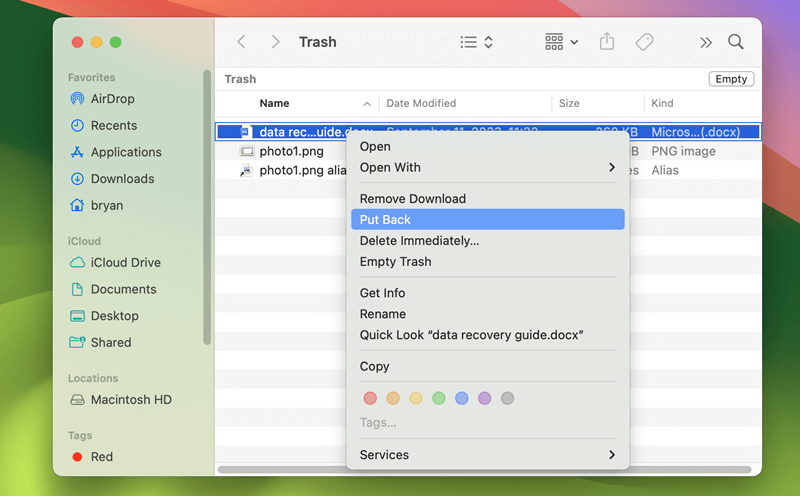Expand the Services submenu

coord(487,455)
